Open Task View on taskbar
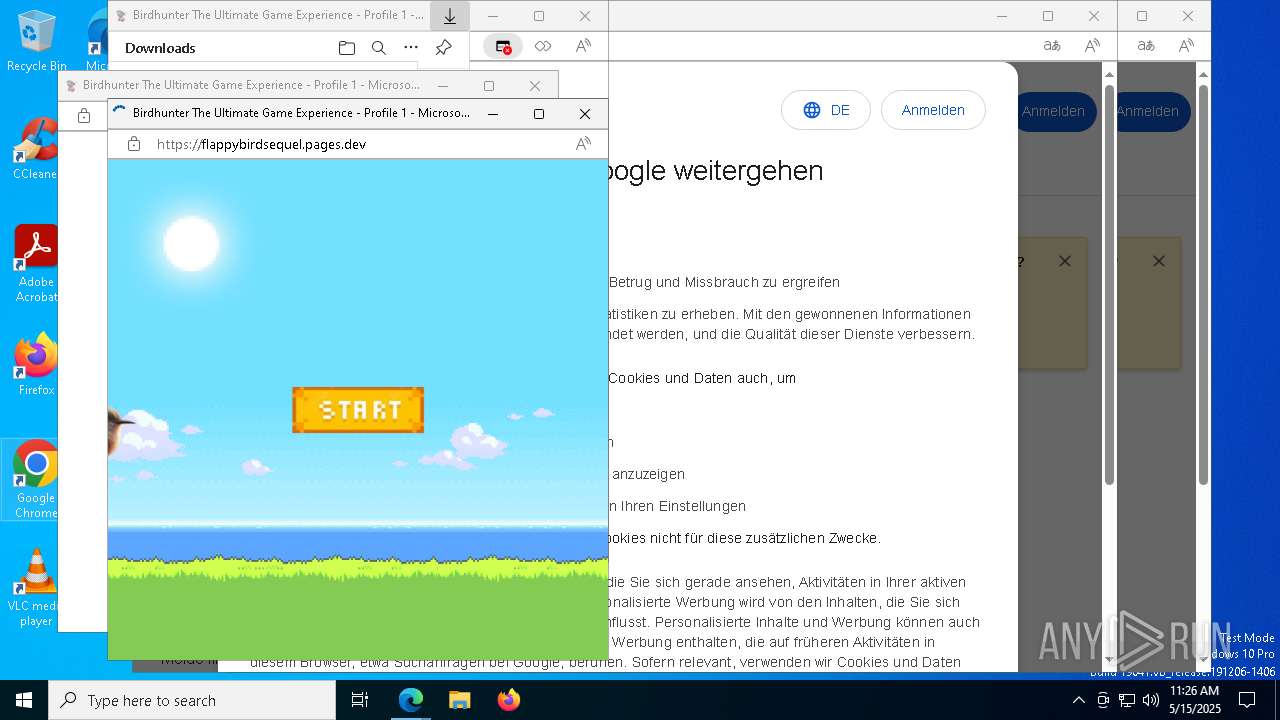Viewport: 1280px width, 720px height. (x=360, y=700)
